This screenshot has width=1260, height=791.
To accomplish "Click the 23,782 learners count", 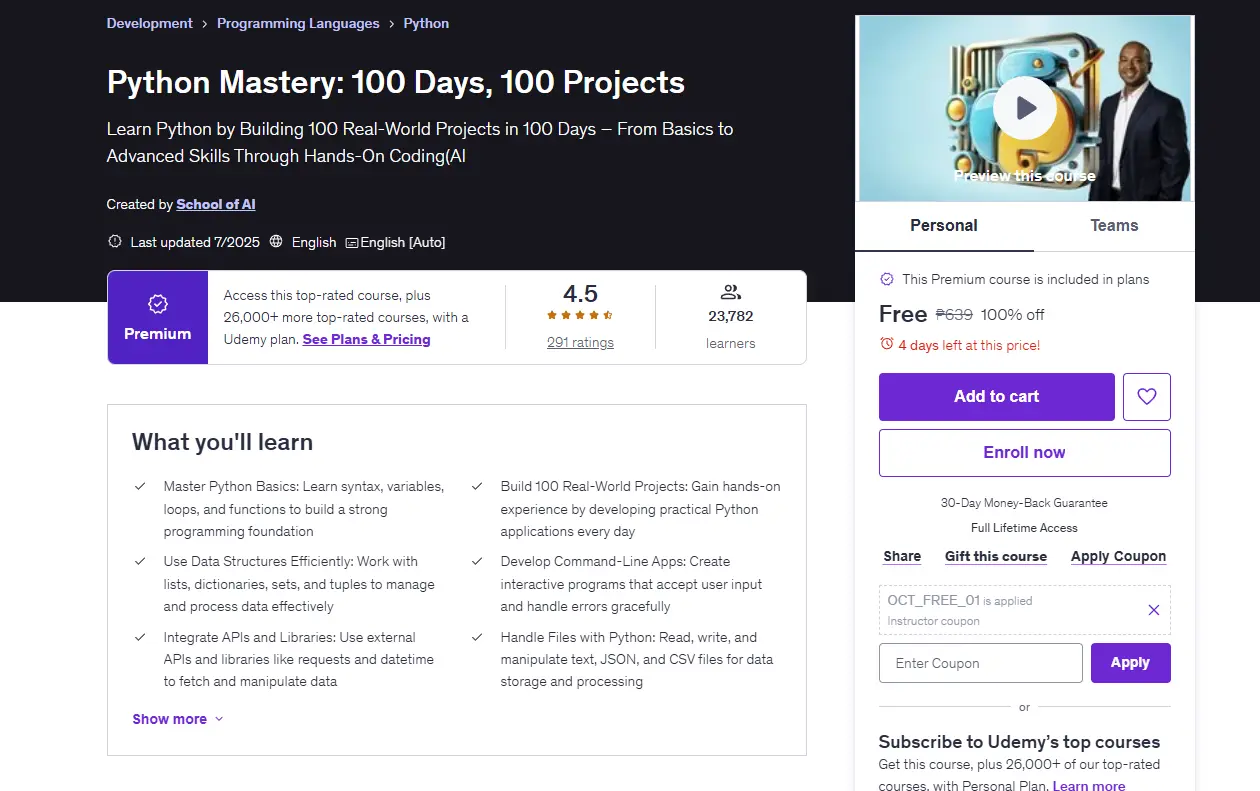I will 730,316.
